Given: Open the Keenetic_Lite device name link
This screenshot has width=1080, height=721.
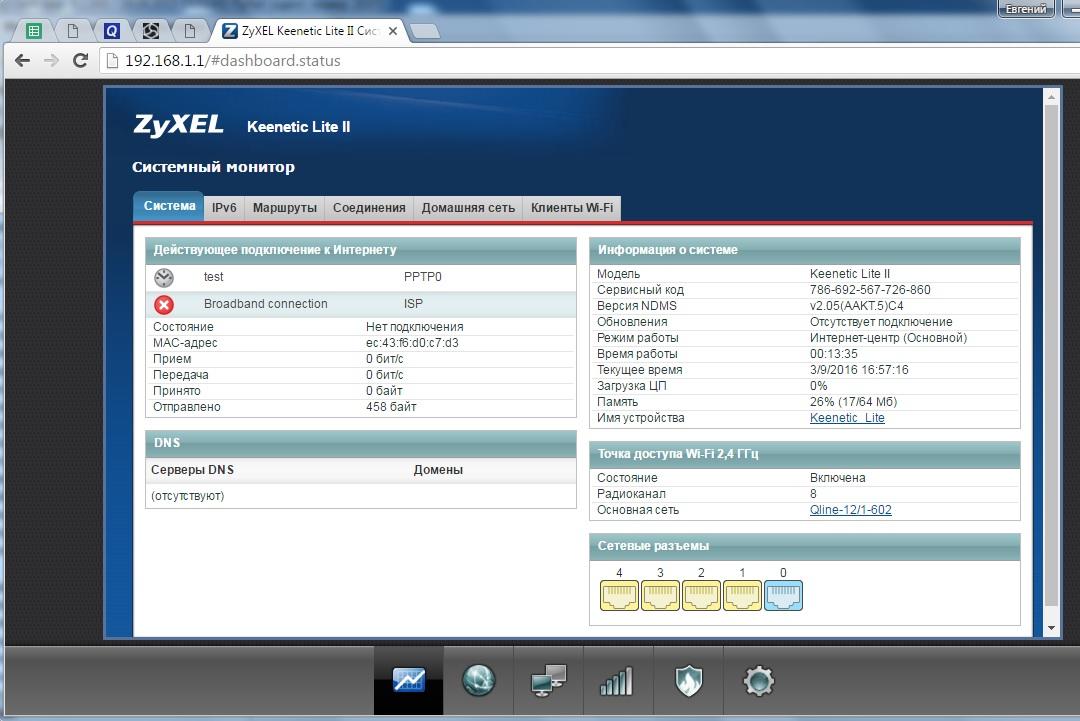Looking at the screenshot, I should pos(847,418).
